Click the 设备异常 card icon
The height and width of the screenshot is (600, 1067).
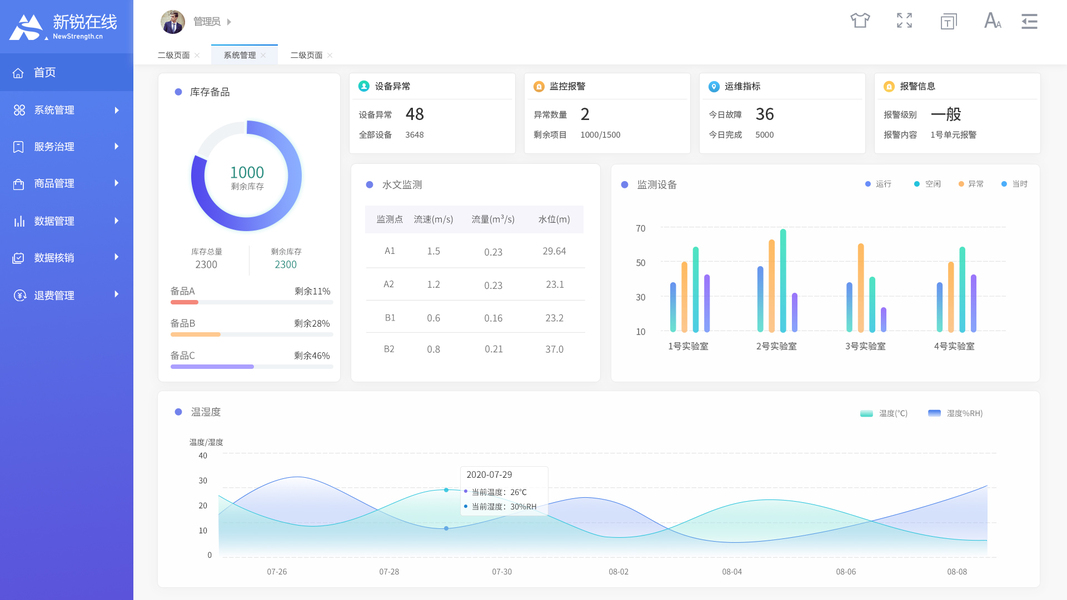(364, 86)
